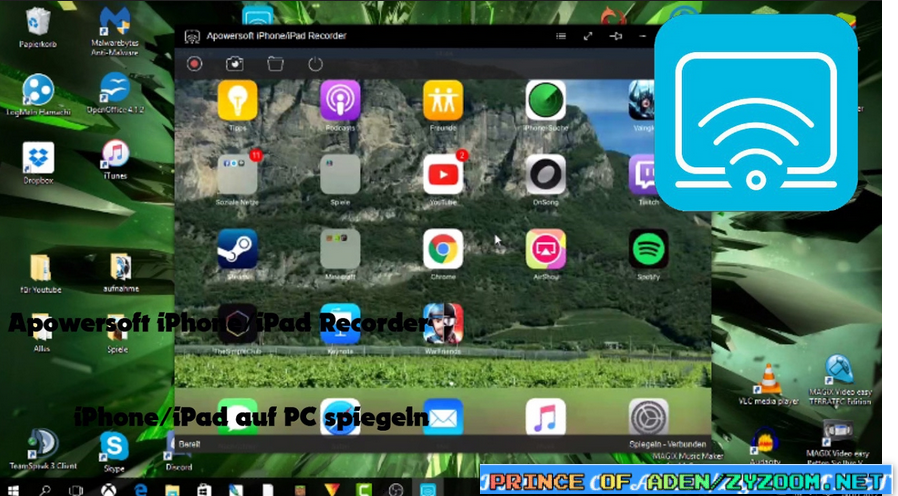
Task: Select the für Youtube desktop folder
Action: tap(41, 273)
